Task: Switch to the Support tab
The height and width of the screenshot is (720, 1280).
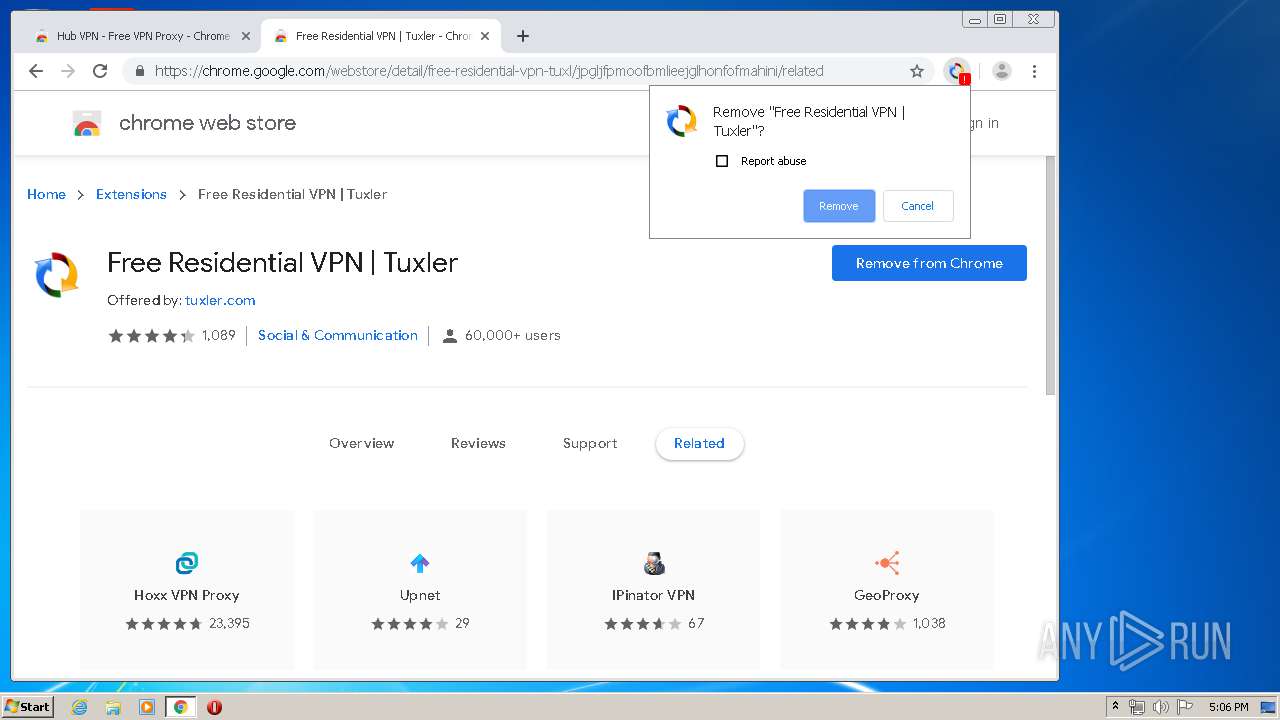Action: click(590, 443)
